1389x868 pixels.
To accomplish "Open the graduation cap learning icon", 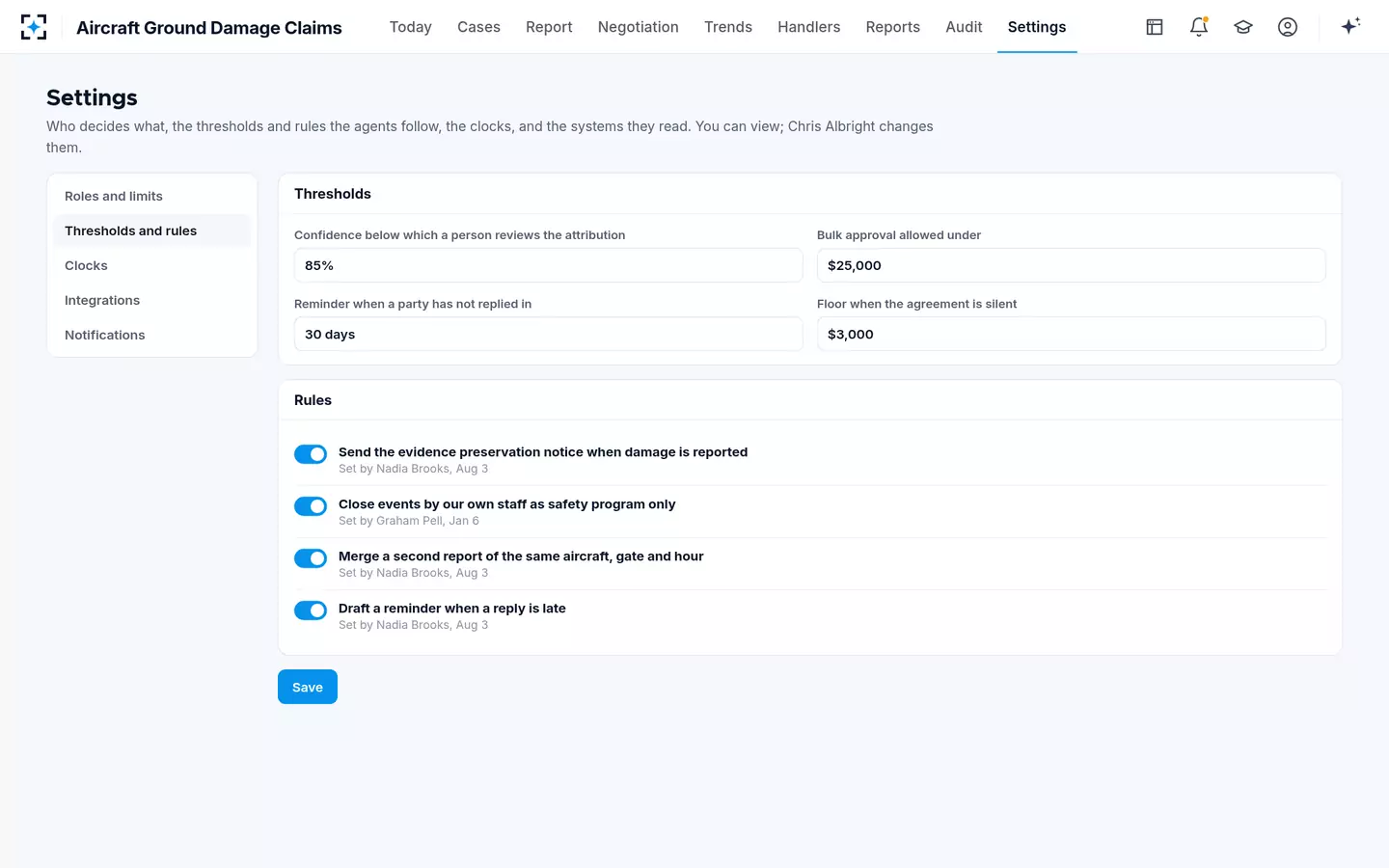I will [x=1243, y=27].
